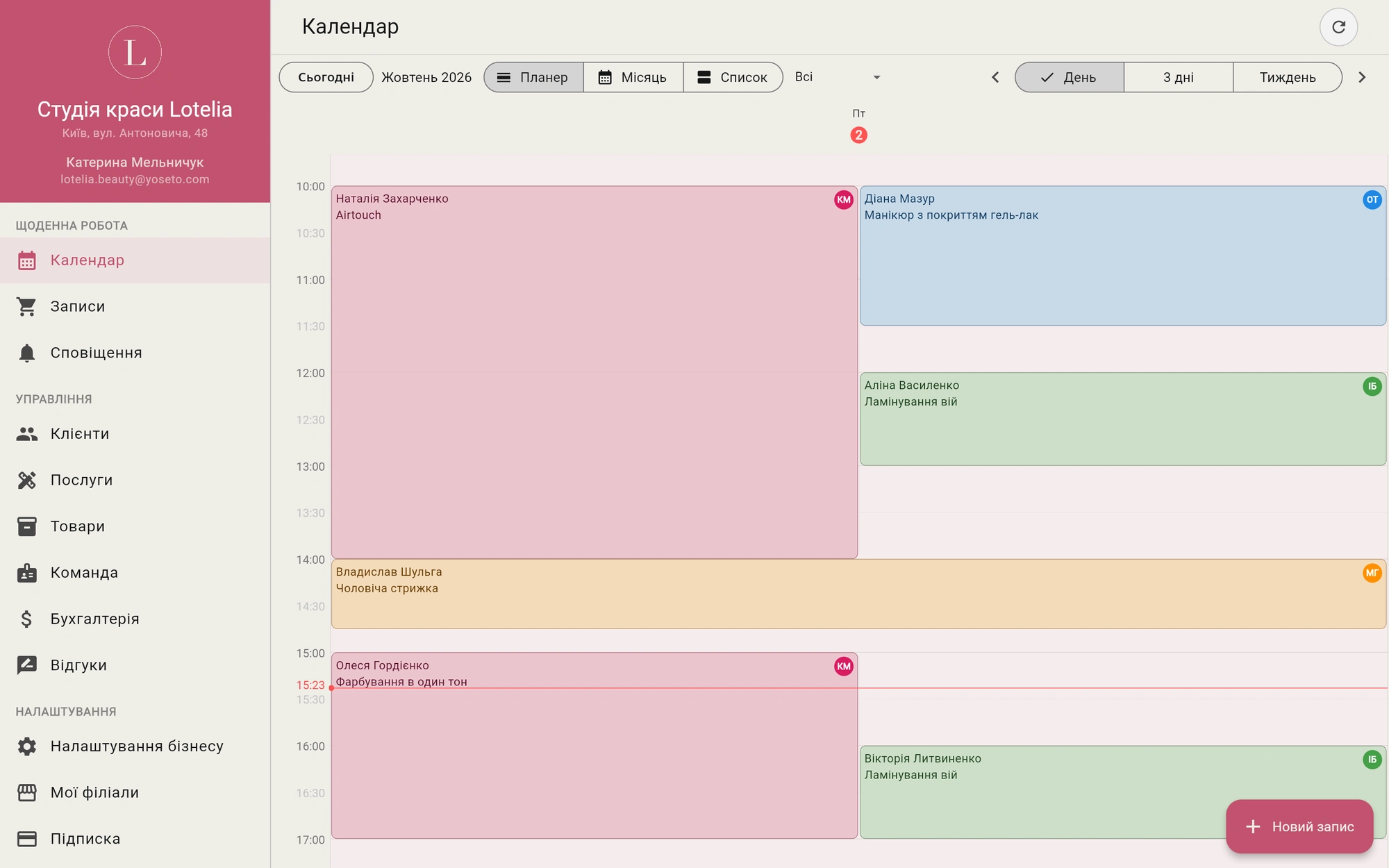Go to previous day chevron
Image resolution: width=1389 pixels, height=868 pixels.
(995, 77)
